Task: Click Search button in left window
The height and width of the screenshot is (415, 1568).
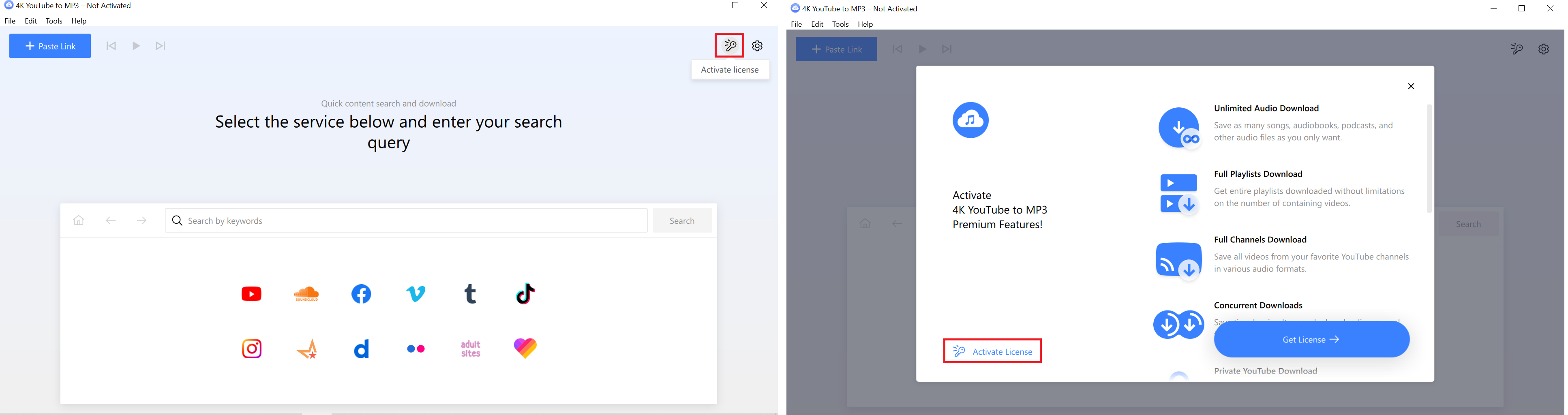Action: click(682, 220)
